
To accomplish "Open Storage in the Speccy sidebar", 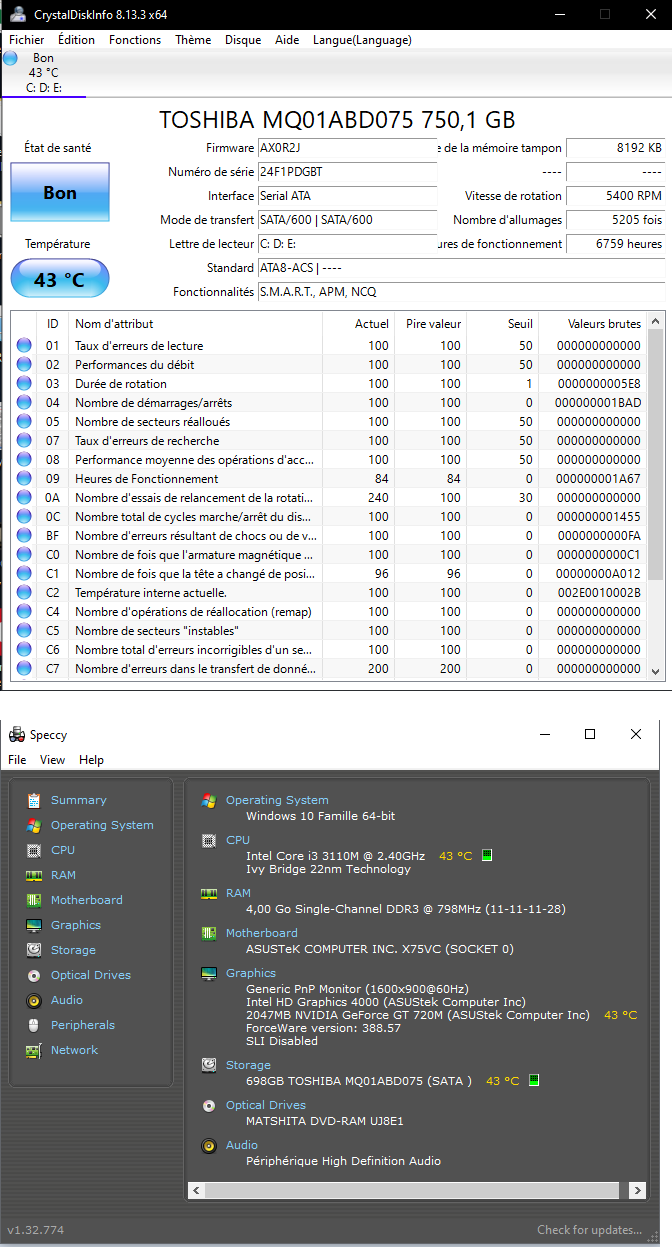I will 73,950.
